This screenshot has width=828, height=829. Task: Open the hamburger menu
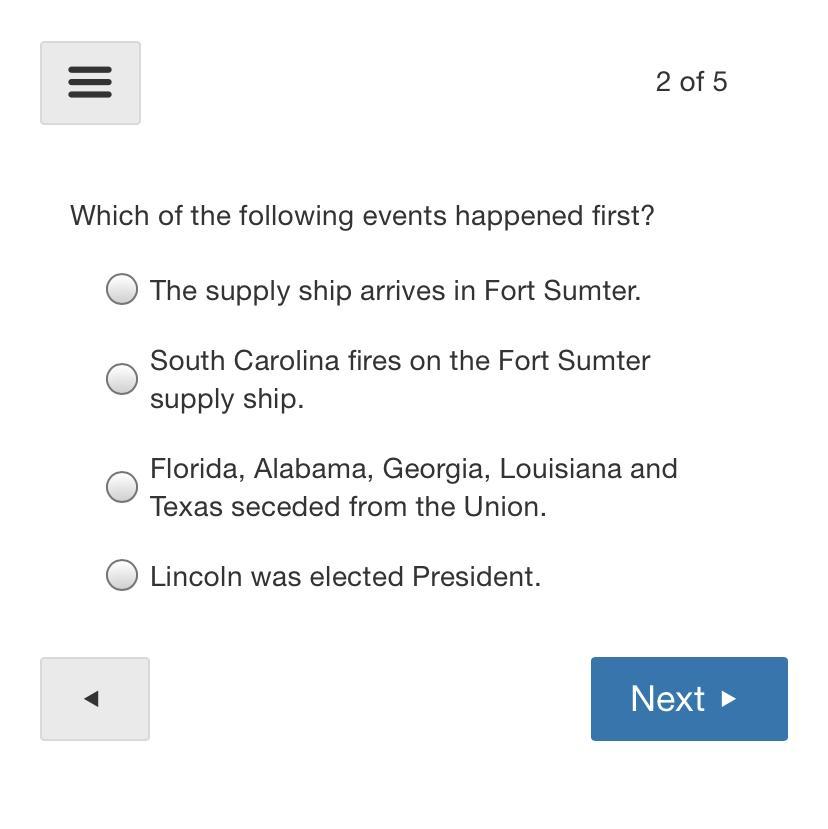point(90,83)
